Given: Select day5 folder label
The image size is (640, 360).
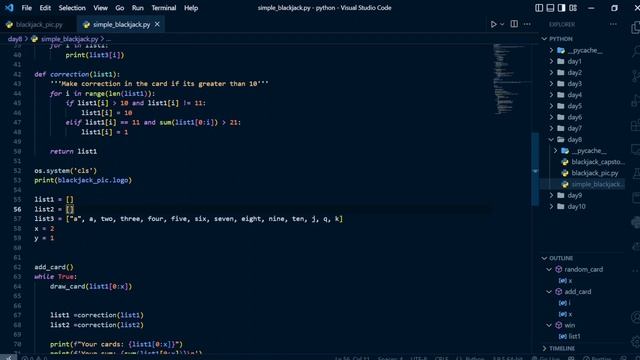Looking at the screenshot, I should coord(574,106).
